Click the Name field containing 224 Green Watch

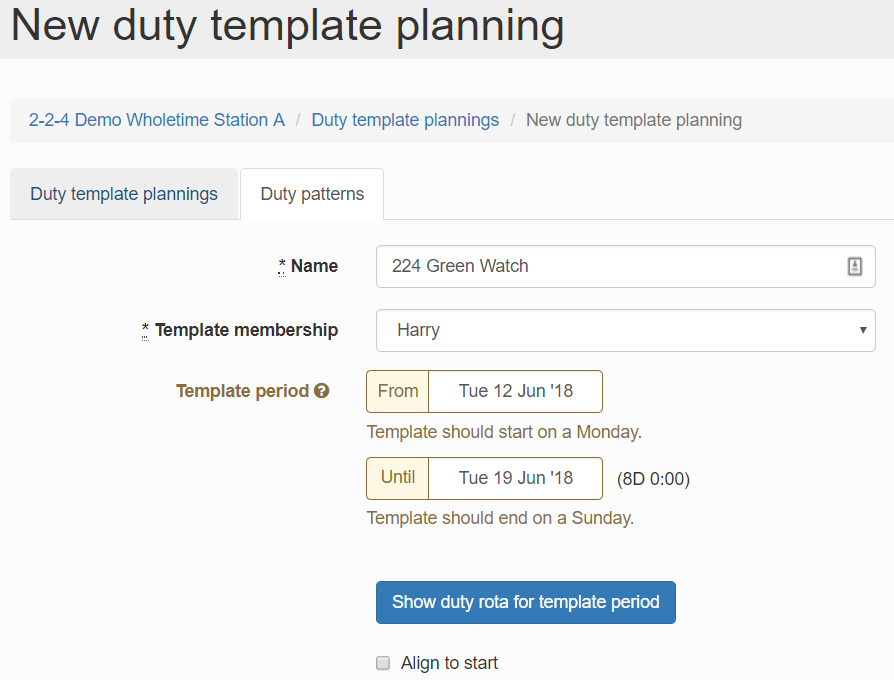click(610, 266)
